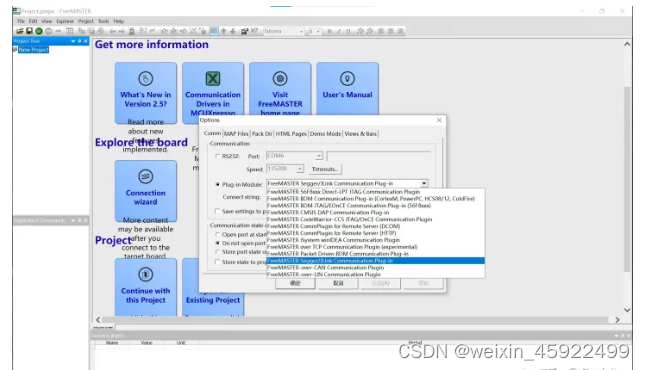This screenshot has width=645, height=370.
Task: Switch to the Demo Mode tab
Action: click(325, 134)
